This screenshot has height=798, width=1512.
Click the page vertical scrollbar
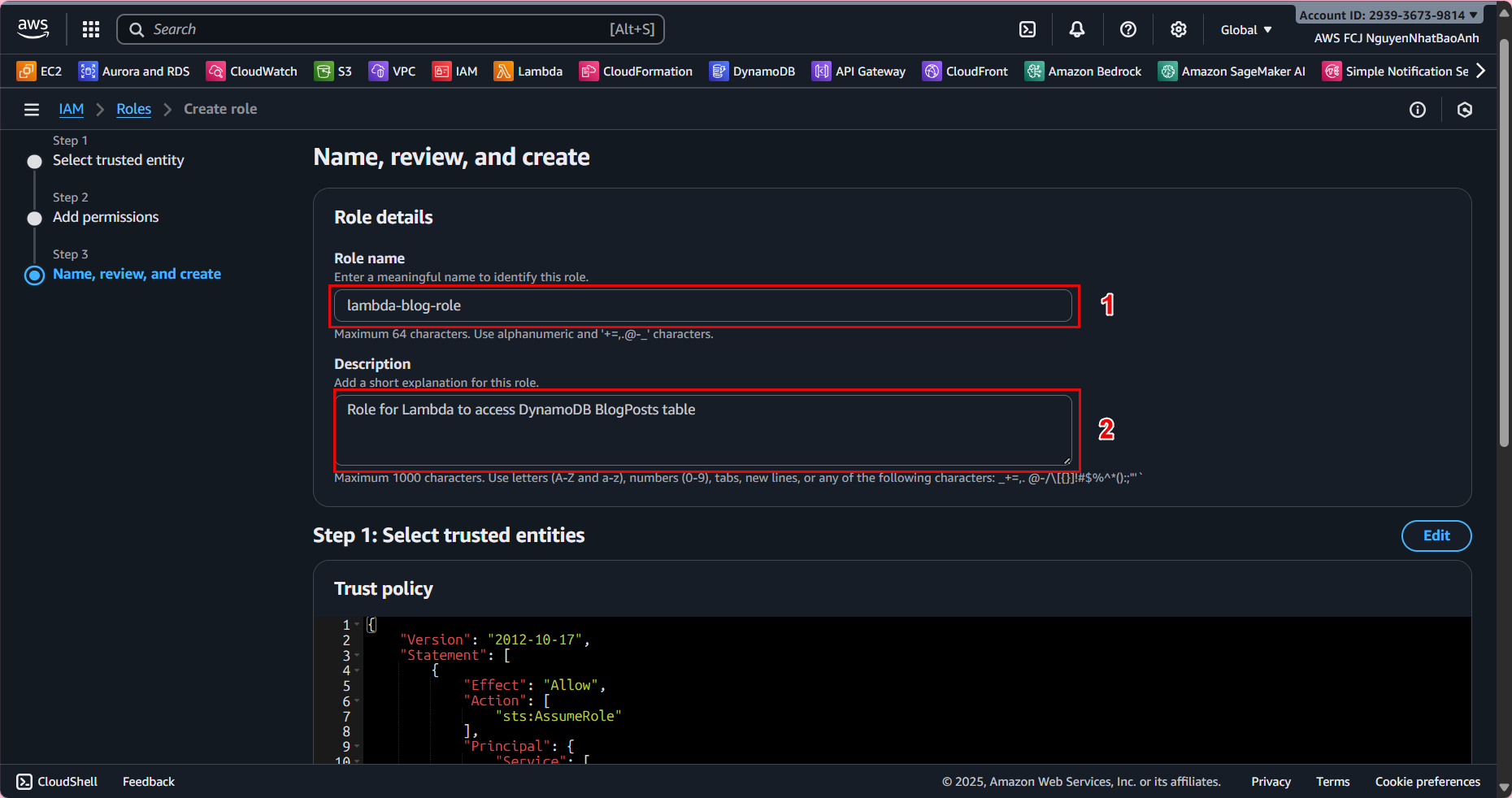click(1504, 244)
